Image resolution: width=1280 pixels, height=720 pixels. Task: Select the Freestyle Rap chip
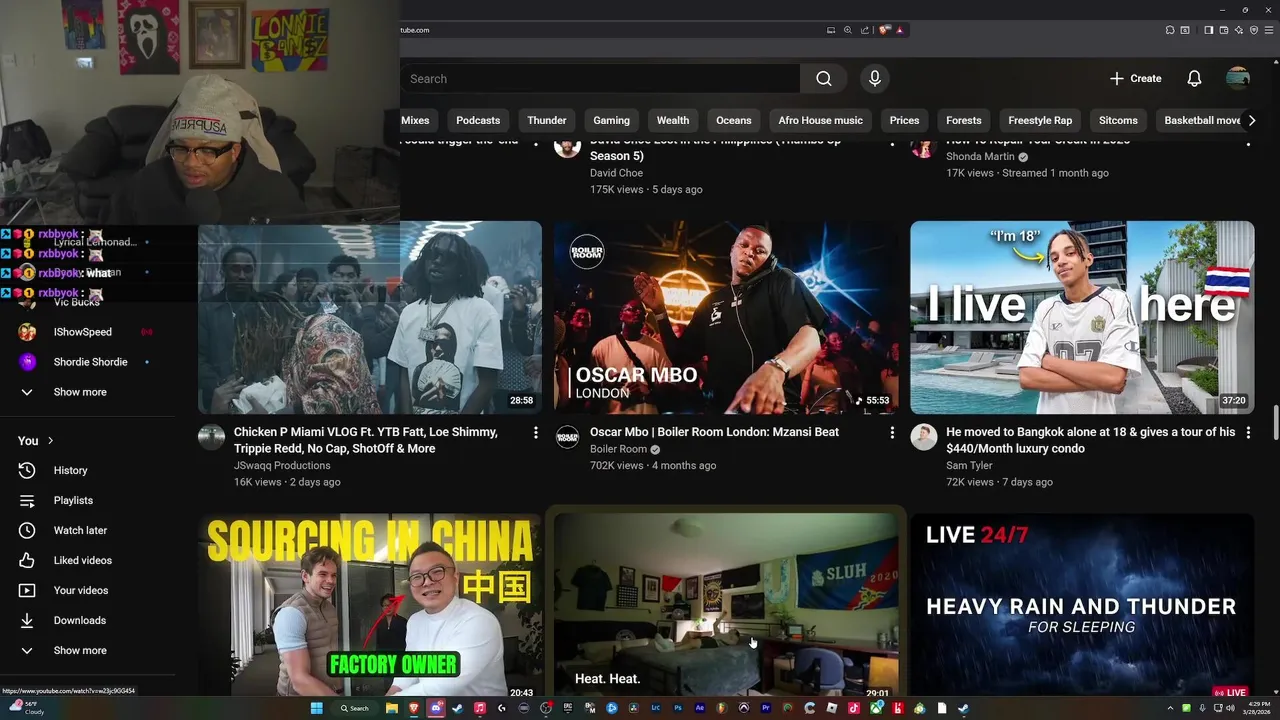pyautogui.click(x=1040, y=120)
